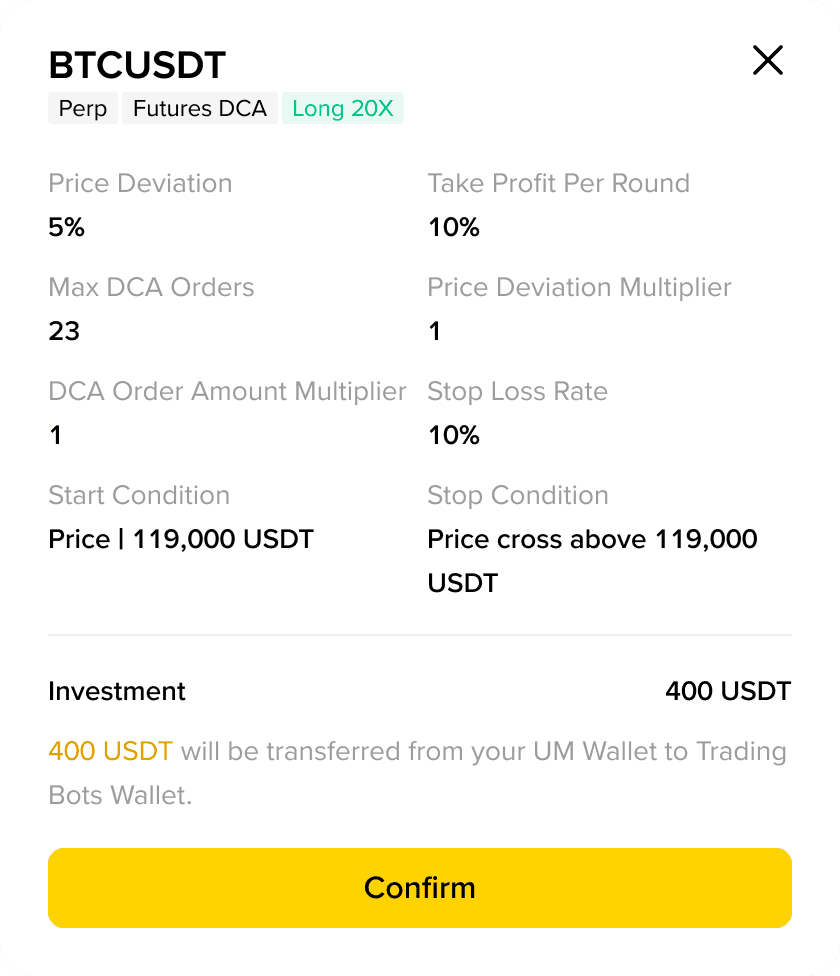Click the Perp tag
Viewport: 840px width, 976px height.
pos(83,108)
